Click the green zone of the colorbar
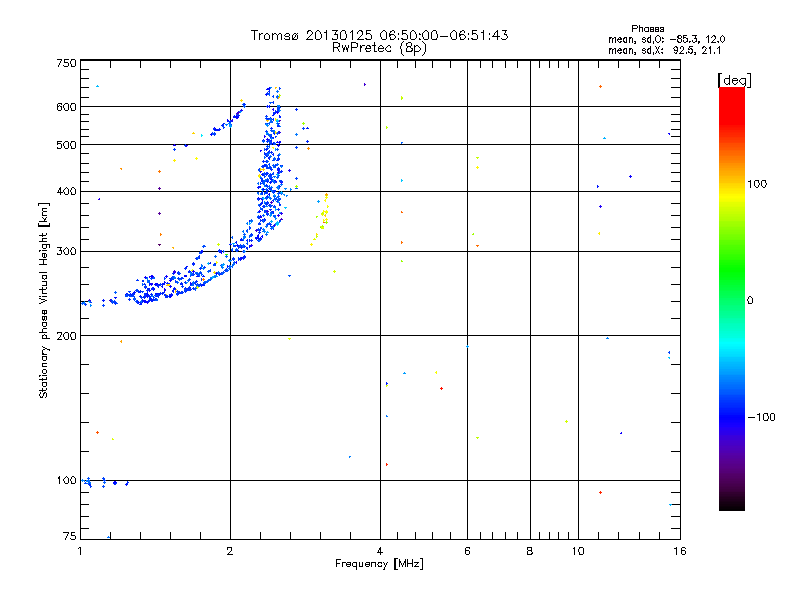This screenshot has height=600, width=800. tap(732, 270)
